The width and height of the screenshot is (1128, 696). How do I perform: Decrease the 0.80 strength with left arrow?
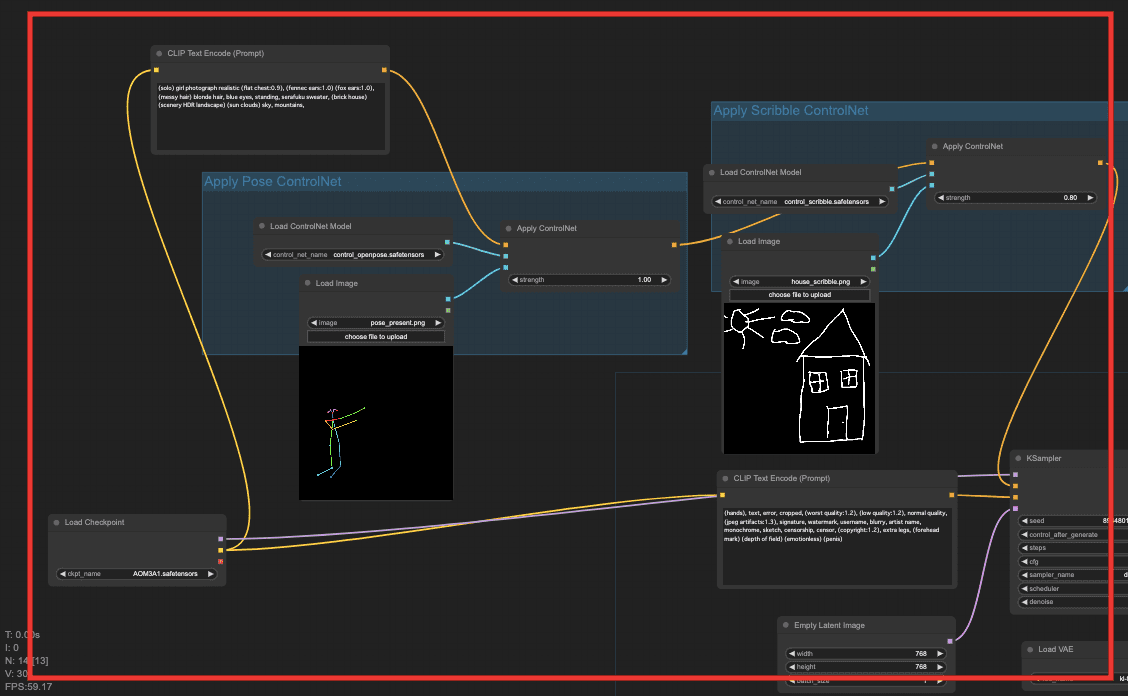click(941, 198)
